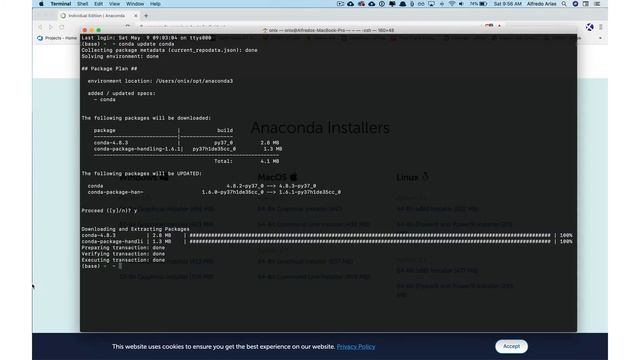This screenshot has height=360, width=640.
Task: Open the View menu
Action: [114, 4]
